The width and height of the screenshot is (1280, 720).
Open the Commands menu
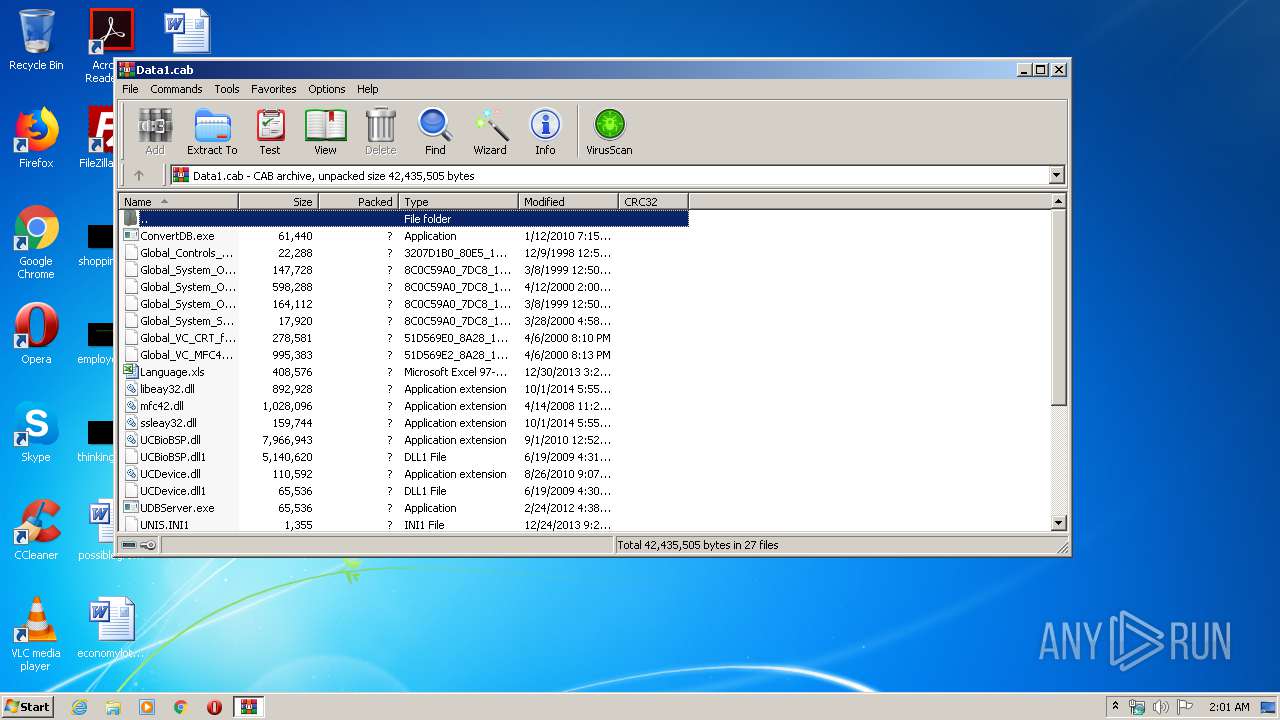pos(176,89)
